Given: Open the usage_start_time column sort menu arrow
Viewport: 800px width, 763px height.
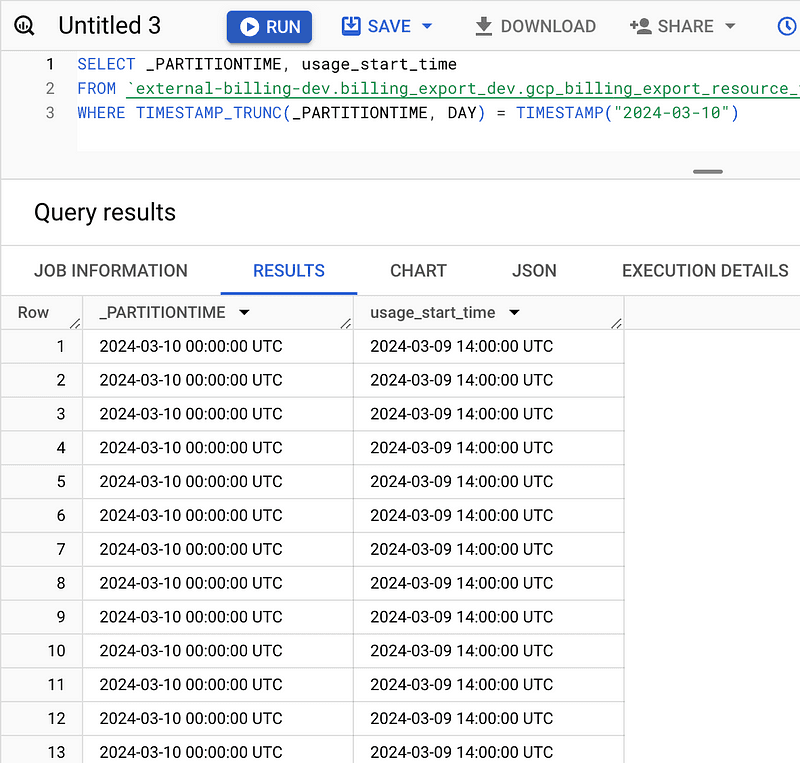Looking at the screenshot, I should click(514, 312).
